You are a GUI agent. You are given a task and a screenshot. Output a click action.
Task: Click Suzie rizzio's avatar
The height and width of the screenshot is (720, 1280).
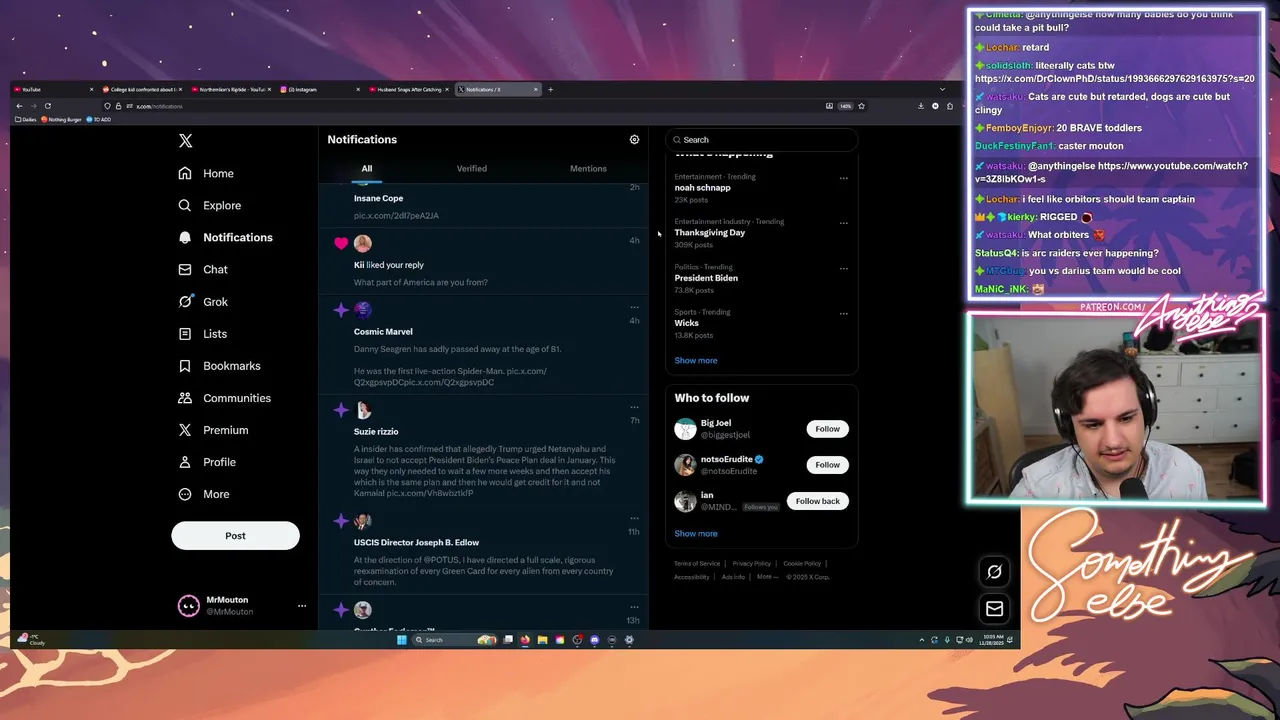pos(362,410)
